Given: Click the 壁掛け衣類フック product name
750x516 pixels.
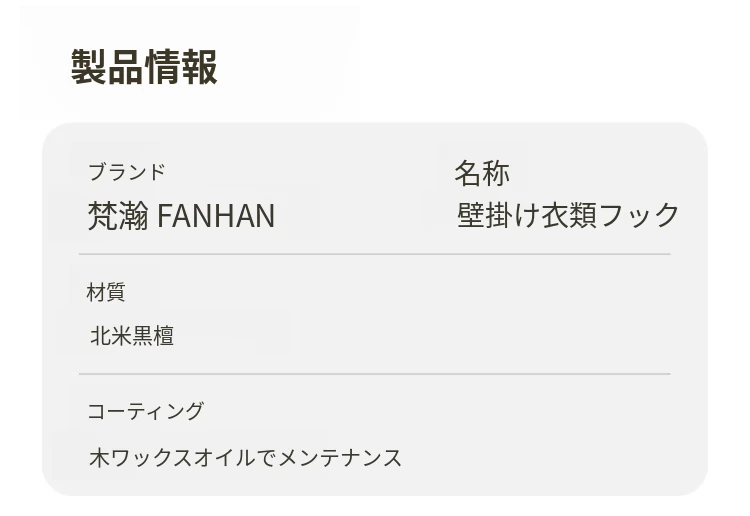Looking at the screenshot, I should (568, 215).
